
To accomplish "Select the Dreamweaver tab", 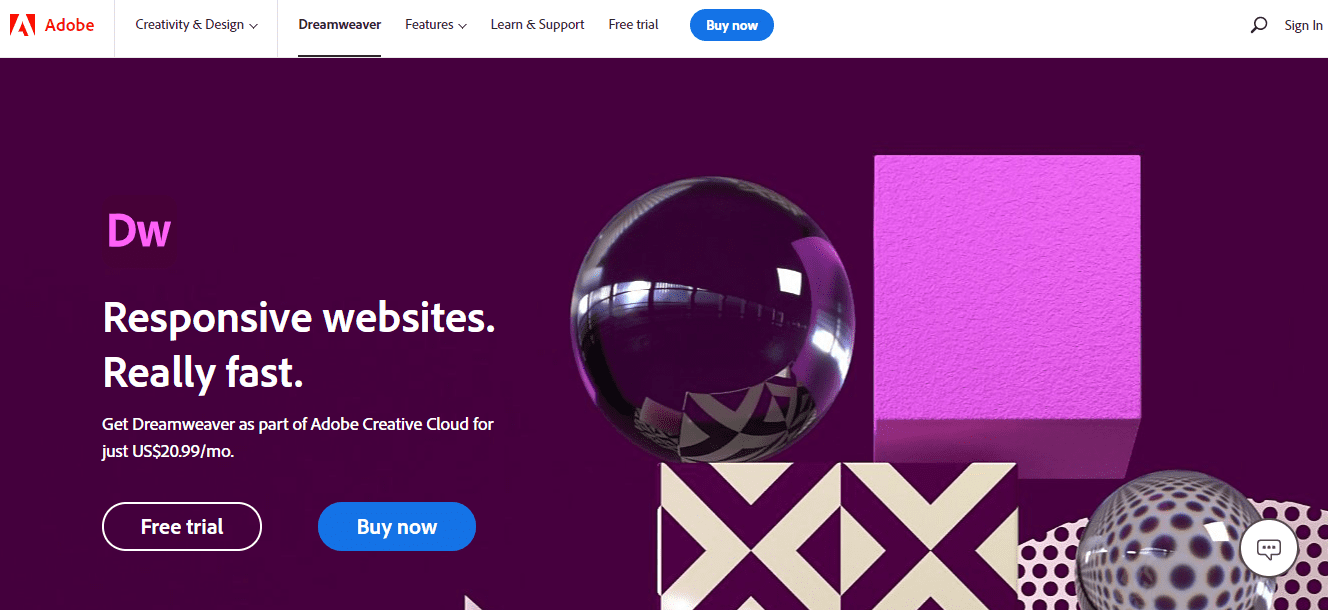I will (x=340, y=25).
